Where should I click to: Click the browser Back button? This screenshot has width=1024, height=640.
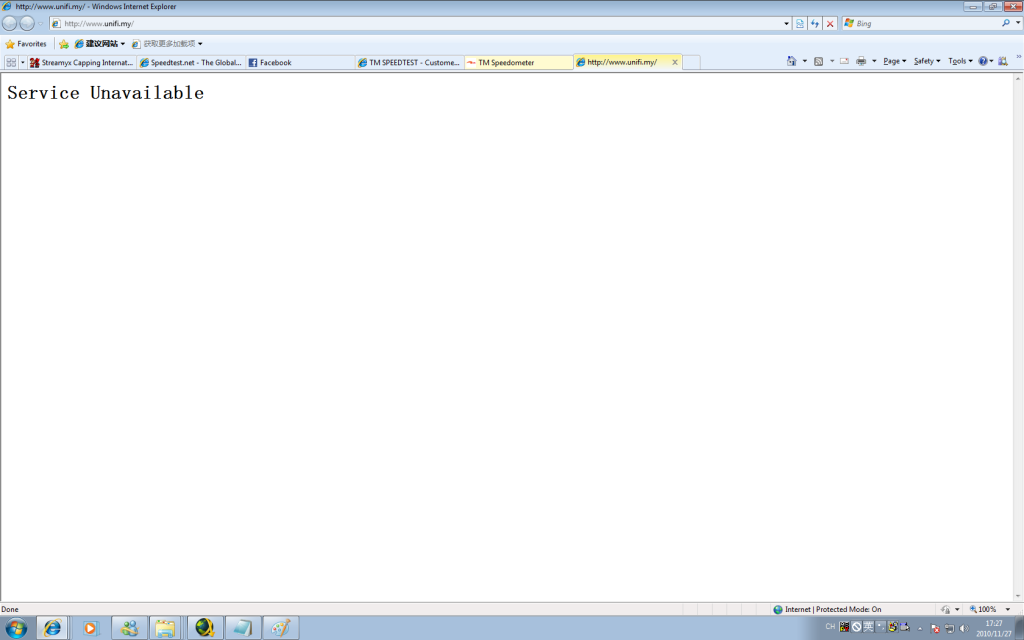click(9, 23)
